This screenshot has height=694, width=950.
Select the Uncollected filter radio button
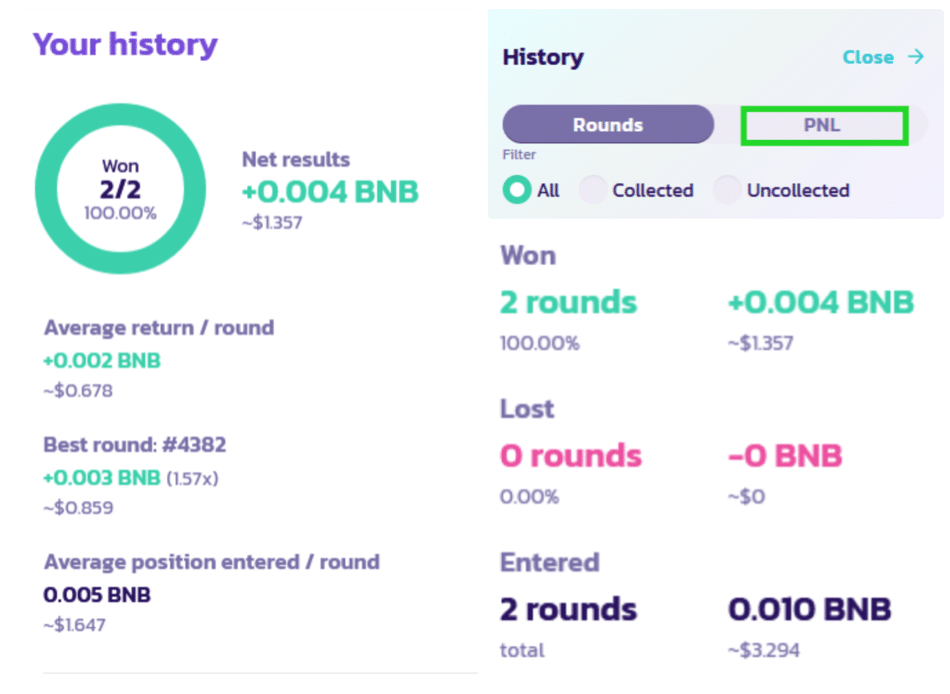click(x=728, y=190)
